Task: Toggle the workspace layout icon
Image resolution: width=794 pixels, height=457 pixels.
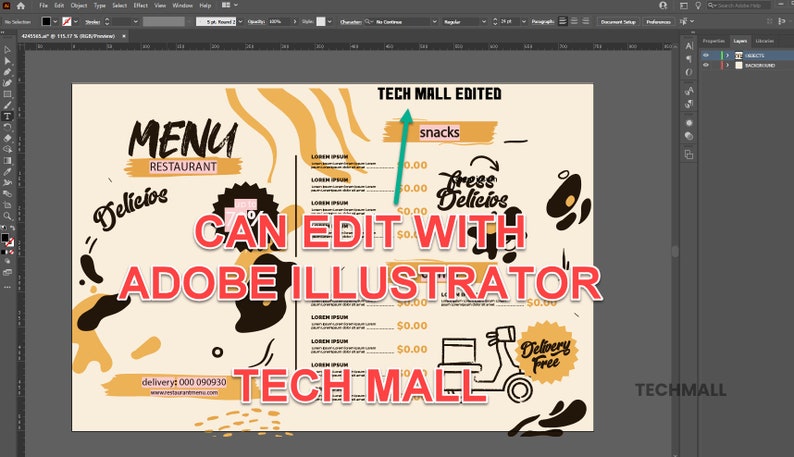Action: point(684,6)
